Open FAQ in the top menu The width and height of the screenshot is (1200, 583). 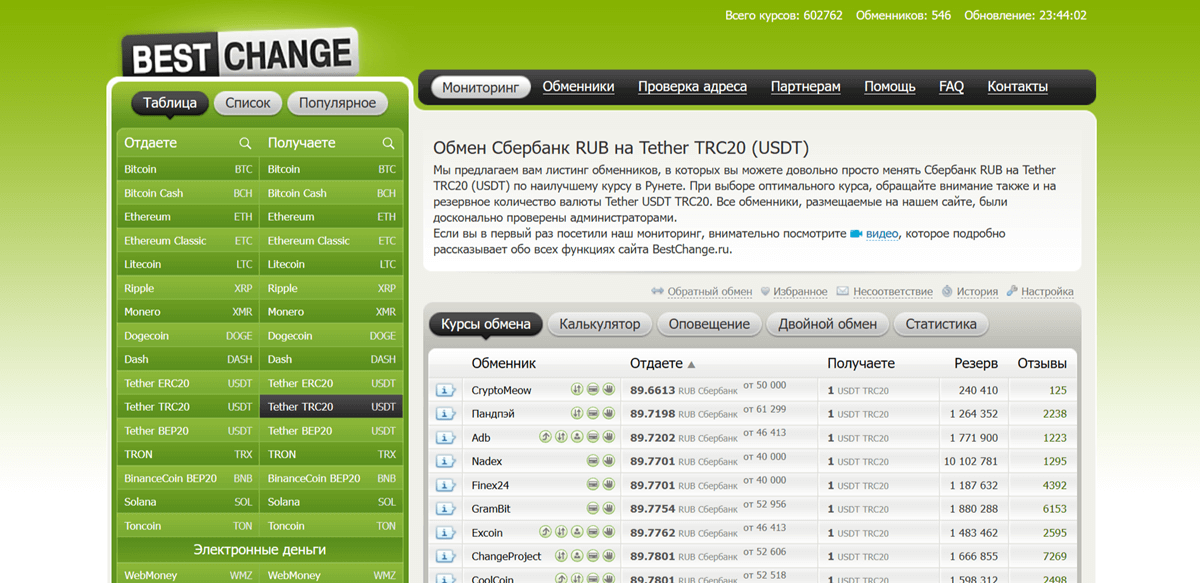pyautogui.click(x=951, y=87)
